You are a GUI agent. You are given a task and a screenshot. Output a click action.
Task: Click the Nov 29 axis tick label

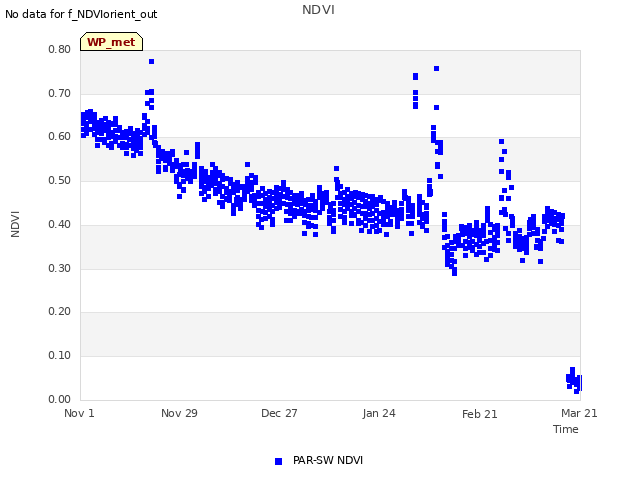pyautogui.click(x=179, y=413)
